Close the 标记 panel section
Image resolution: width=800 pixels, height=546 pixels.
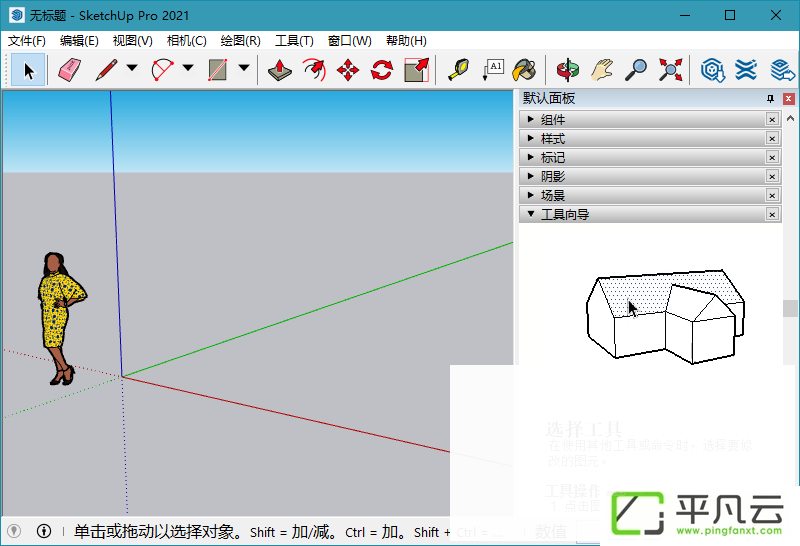[x=772, y=157]
